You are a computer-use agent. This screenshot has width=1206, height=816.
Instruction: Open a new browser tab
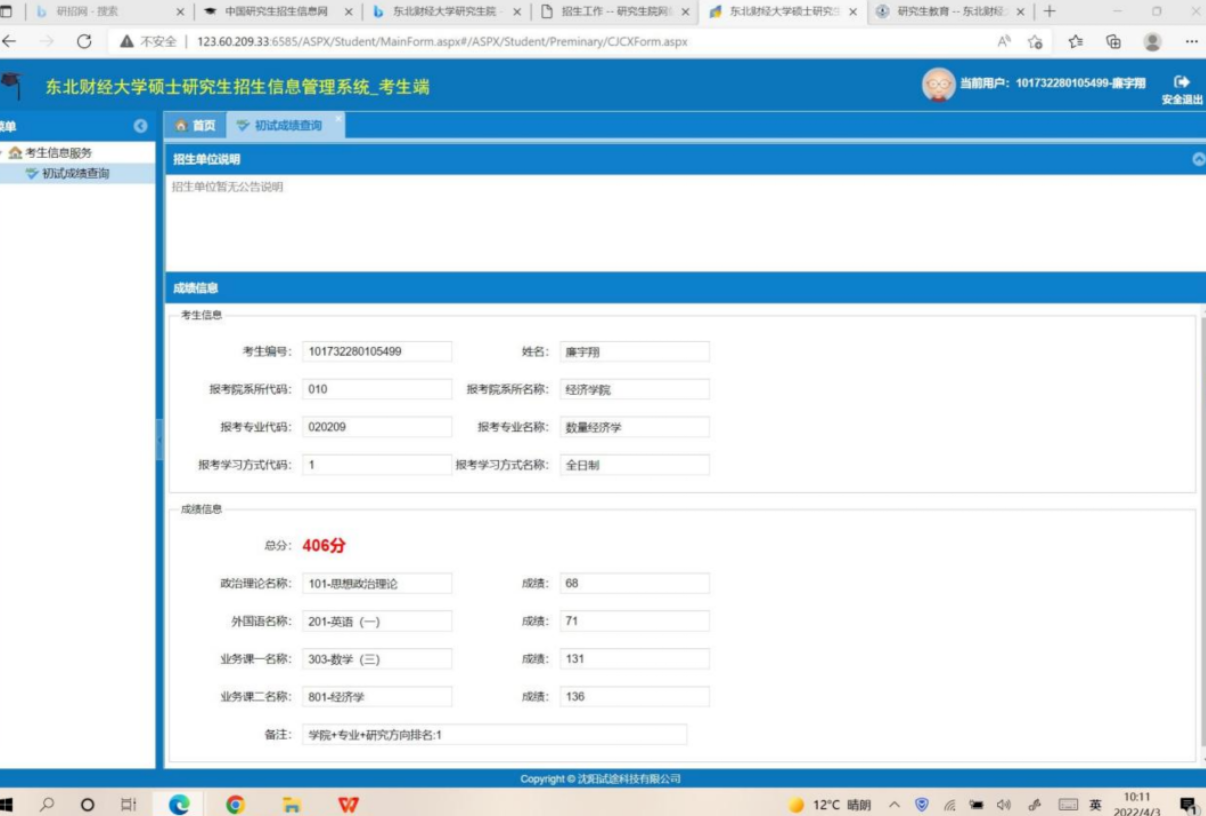pyautogui.click(x=1049, y=11)
